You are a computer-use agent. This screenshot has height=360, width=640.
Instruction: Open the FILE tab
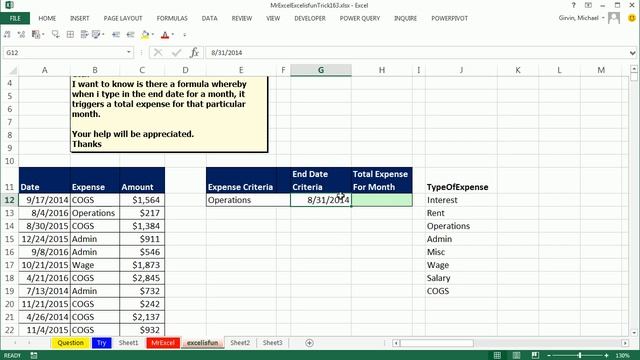coord(15,18)
